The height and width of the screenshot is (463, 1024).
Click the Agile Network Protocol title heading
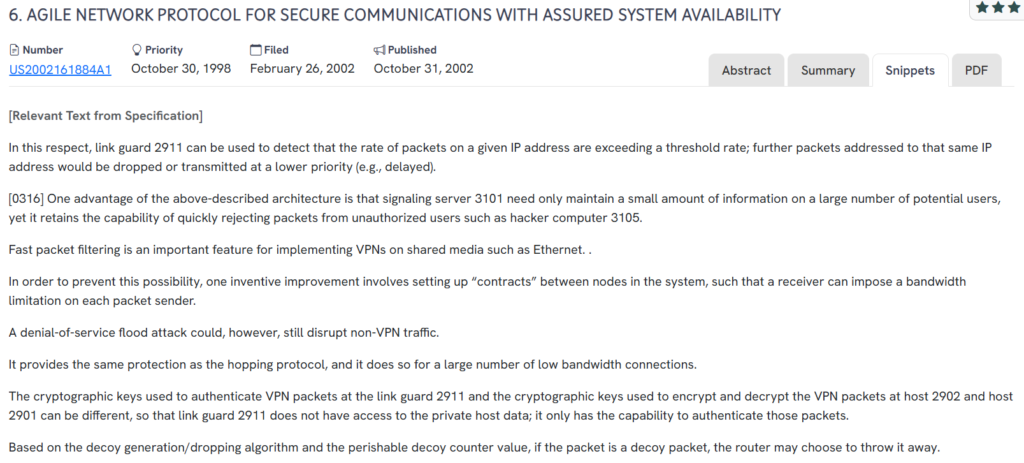pyautogui.click(x=395, y=15)
